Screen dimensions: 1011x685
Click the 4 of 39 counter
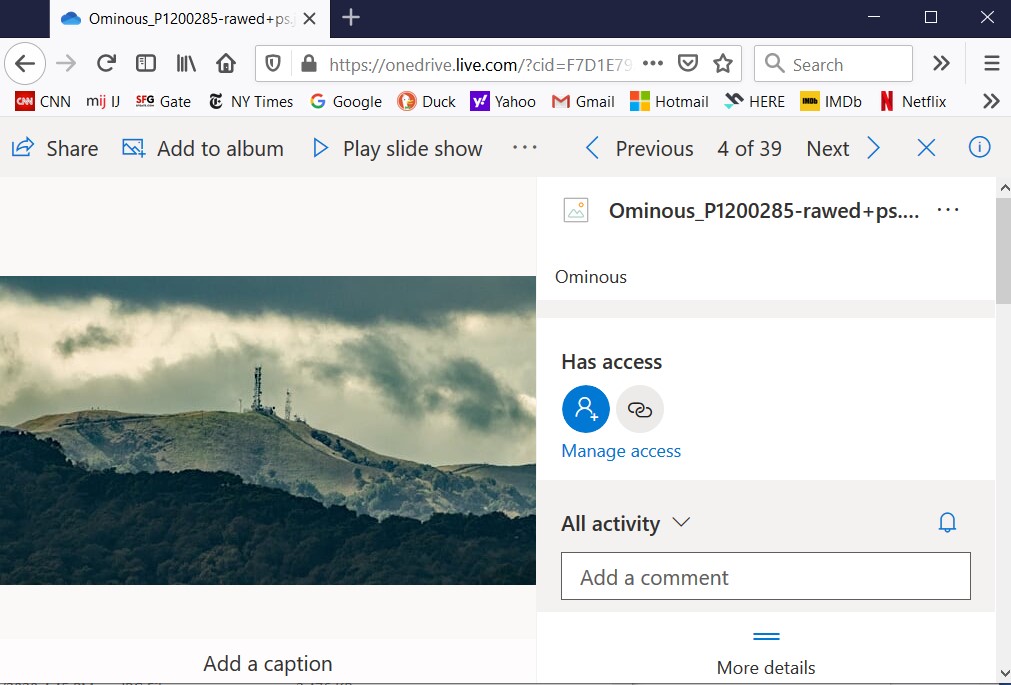[x=749, y=148]
